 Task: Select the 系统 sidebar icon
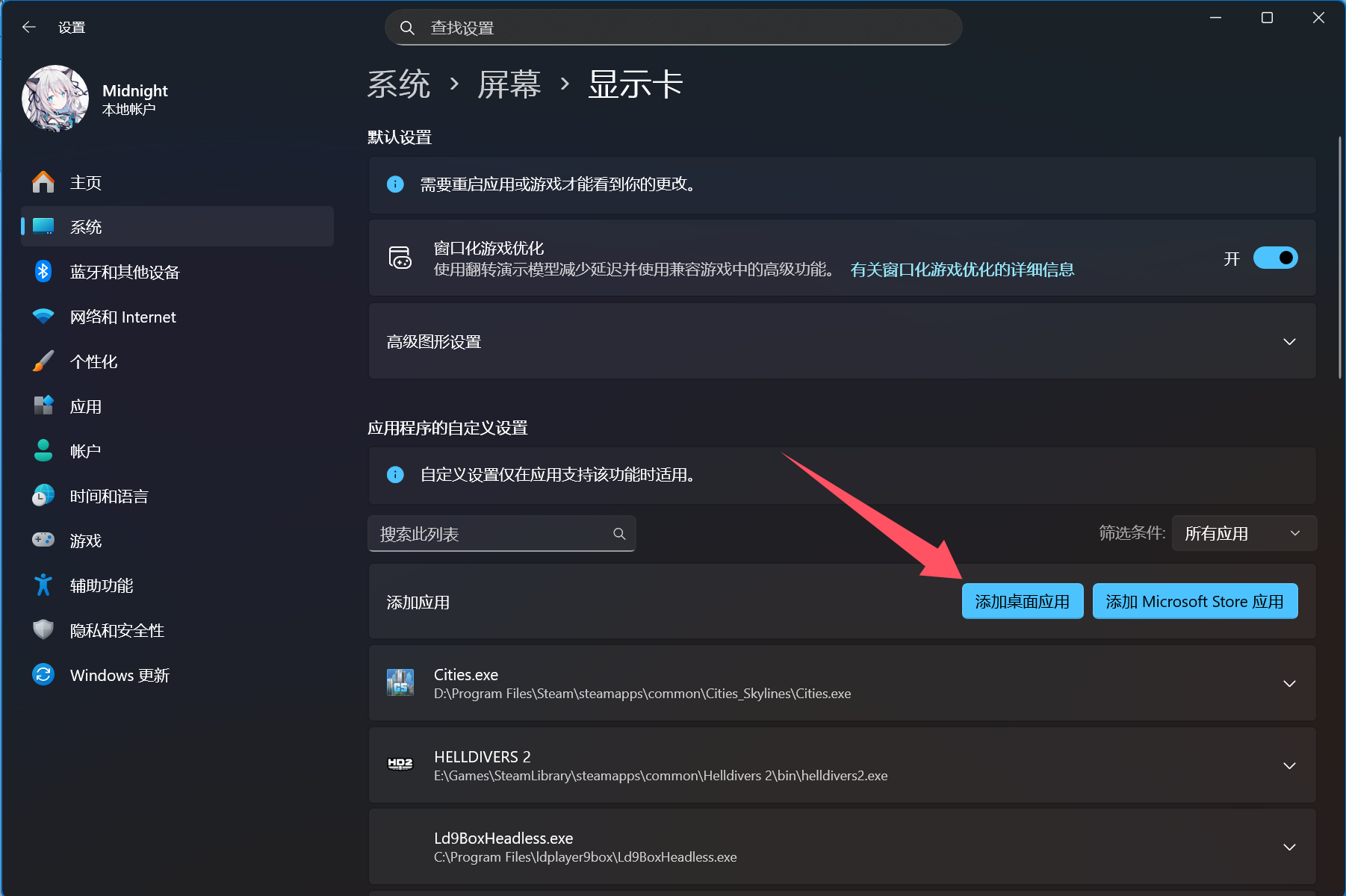[x=43, y=226]
